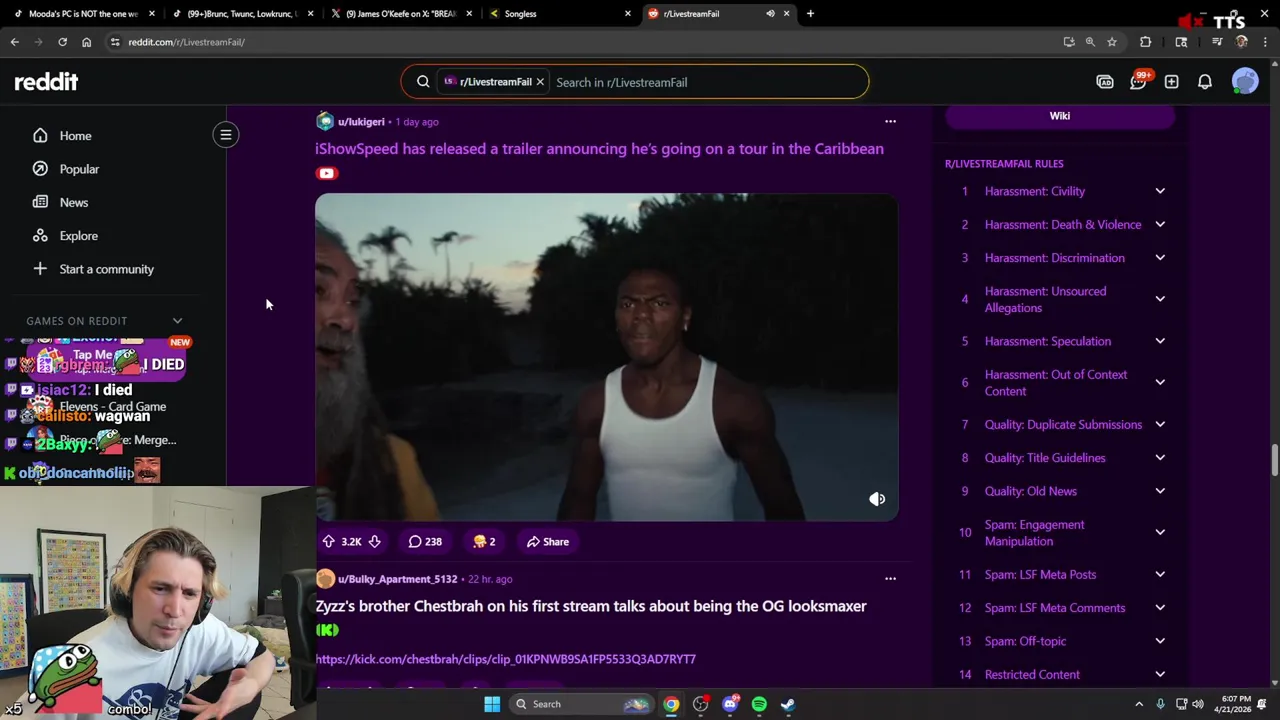1280x720 pixels.
Task: Open Steam from the taskbar
Action: [788, 704]
